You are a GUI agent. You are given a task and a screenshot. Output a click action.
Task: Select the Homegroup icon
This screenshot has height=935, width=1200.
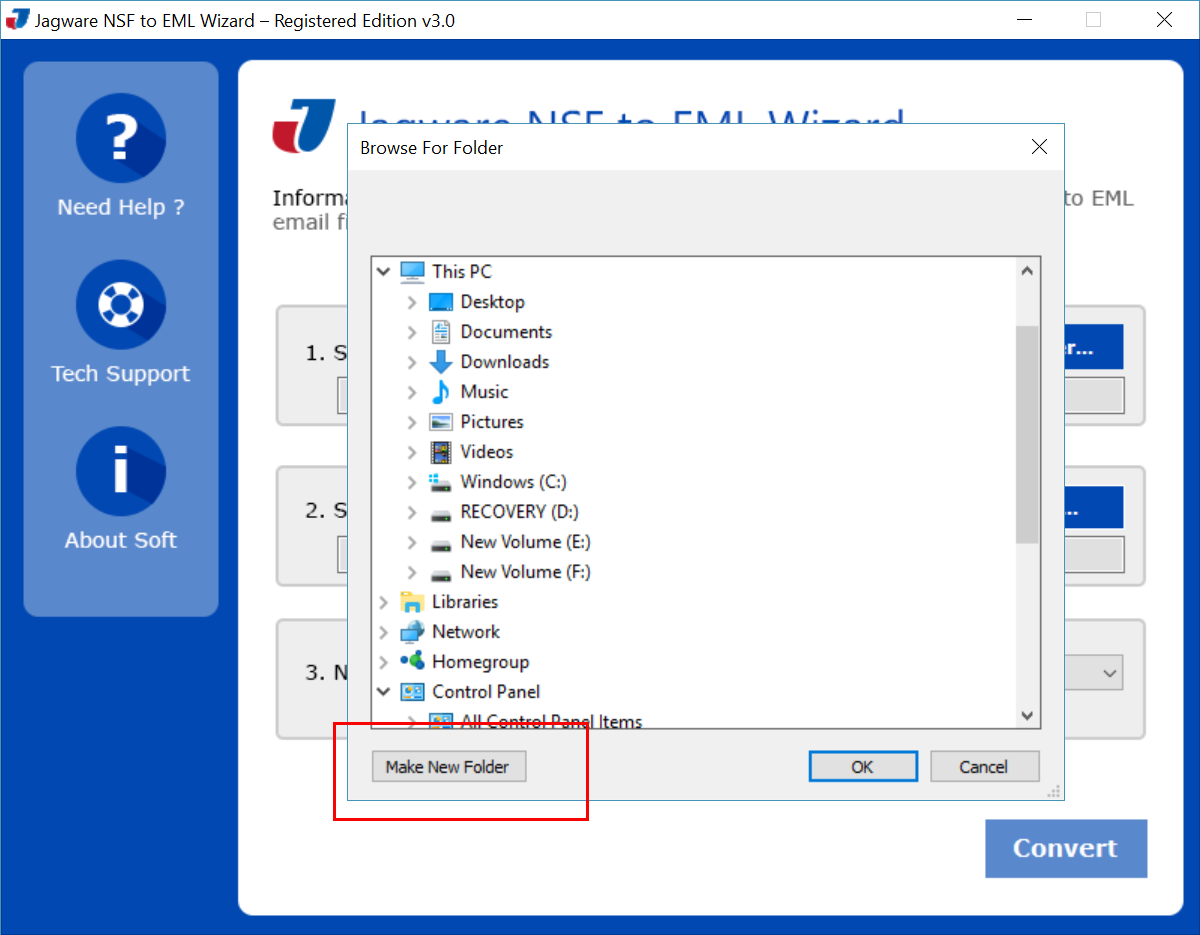(x=412, y=661)
